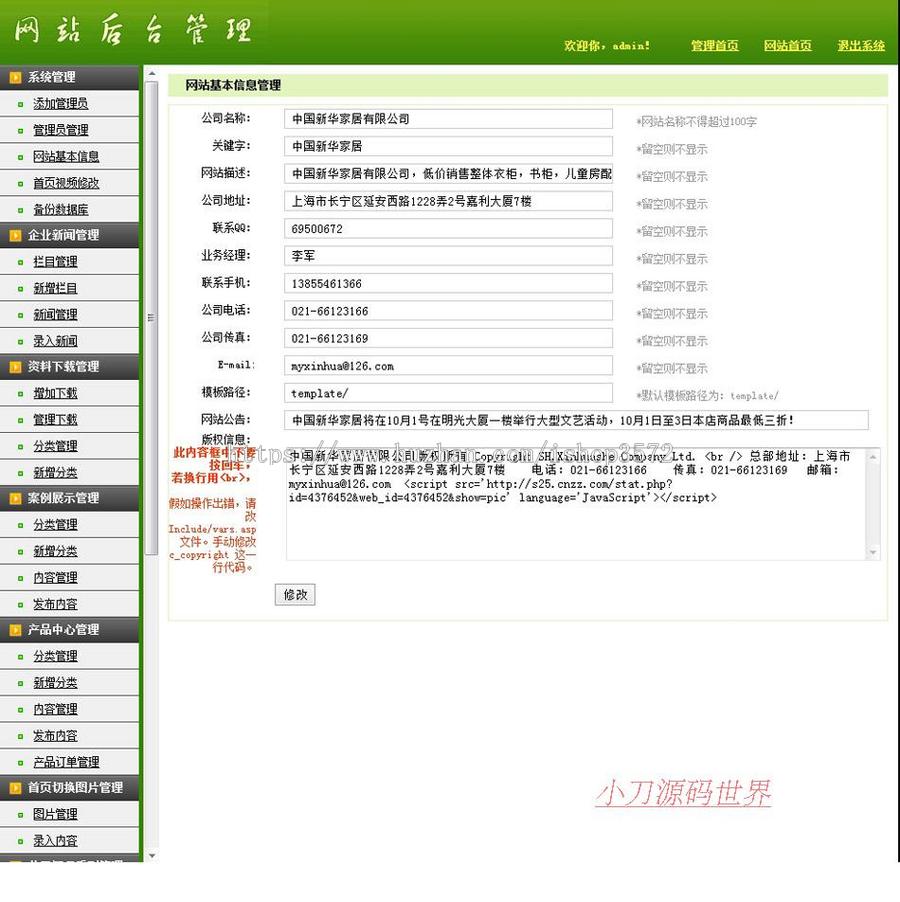
Task: Click sidebar scrollbar up arrow
Action: coord(152,74)
